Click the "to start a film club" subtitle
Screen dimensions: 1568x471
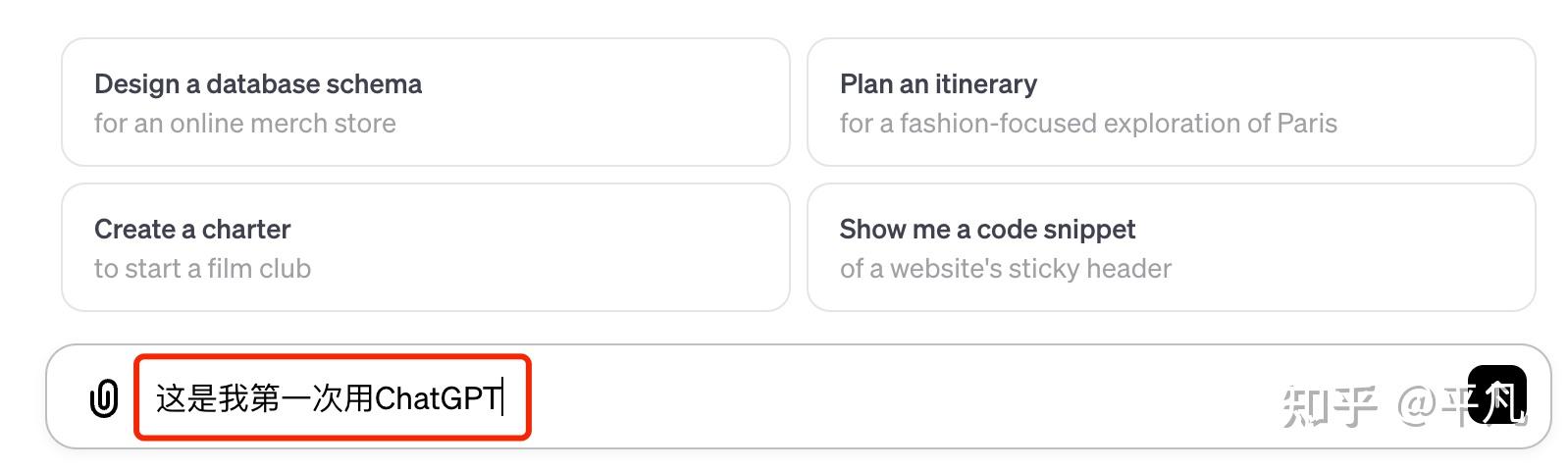[202, 269]
